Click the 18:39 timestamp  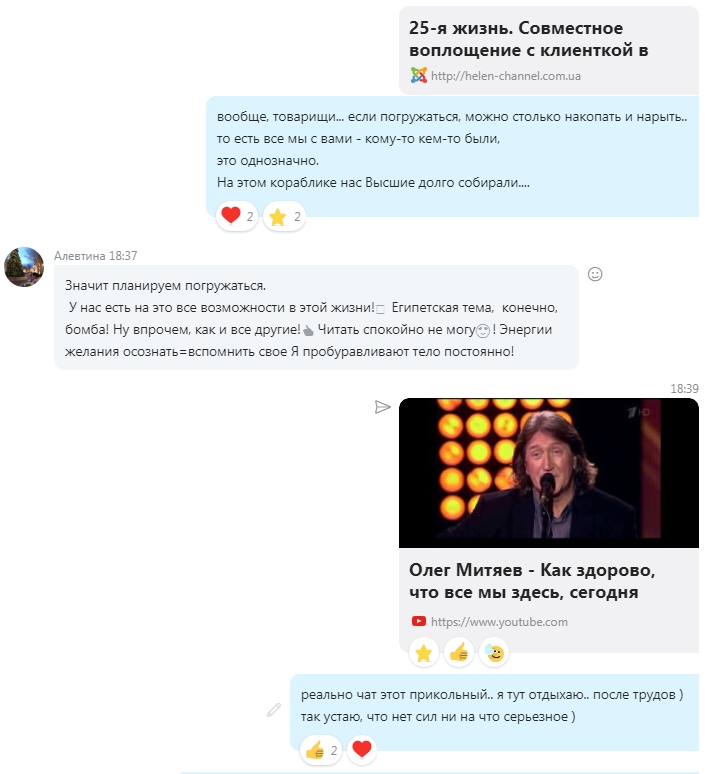click(x=684, y=389)
